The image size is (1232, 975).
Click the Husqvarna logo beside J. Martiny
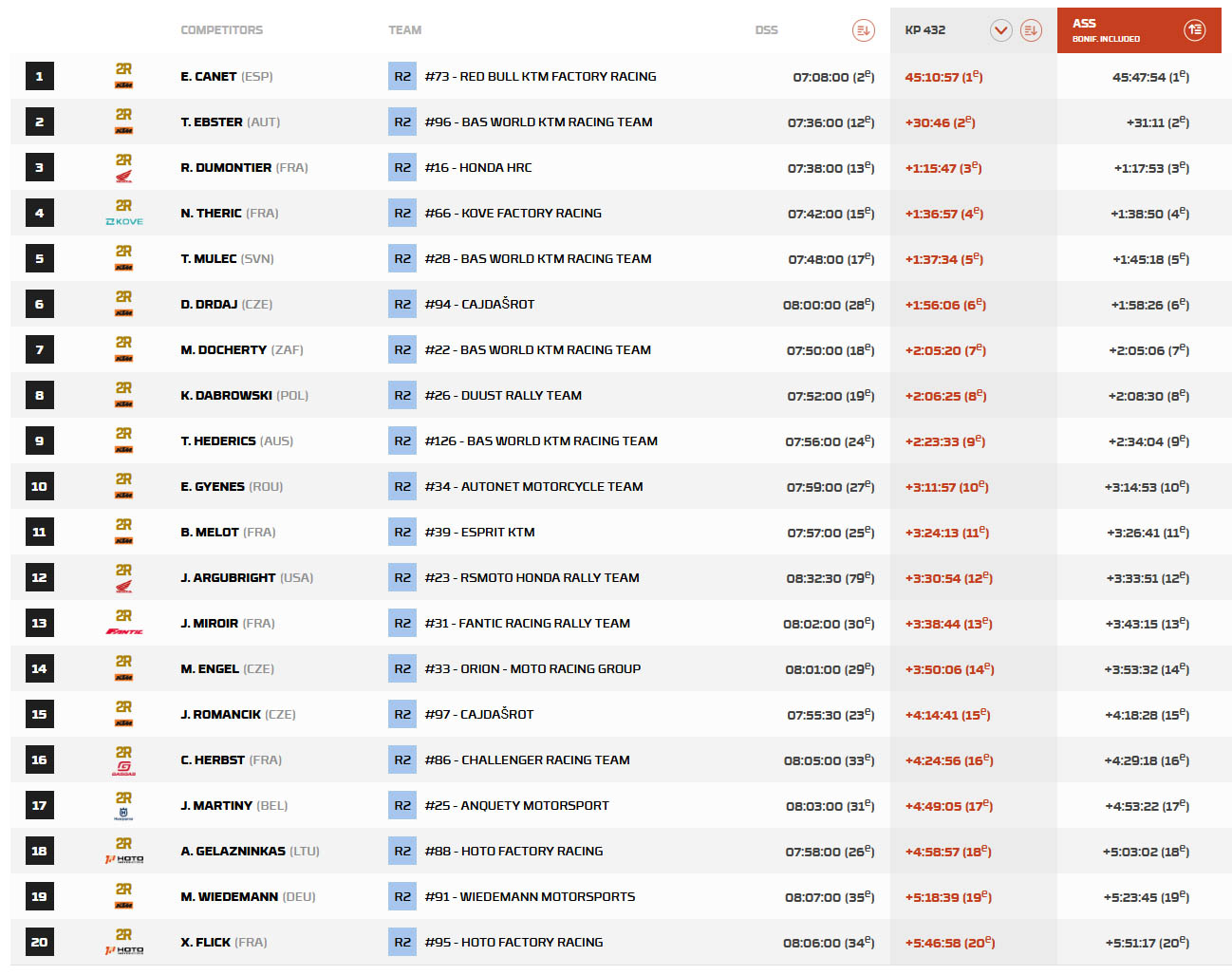tap(124, 814)
